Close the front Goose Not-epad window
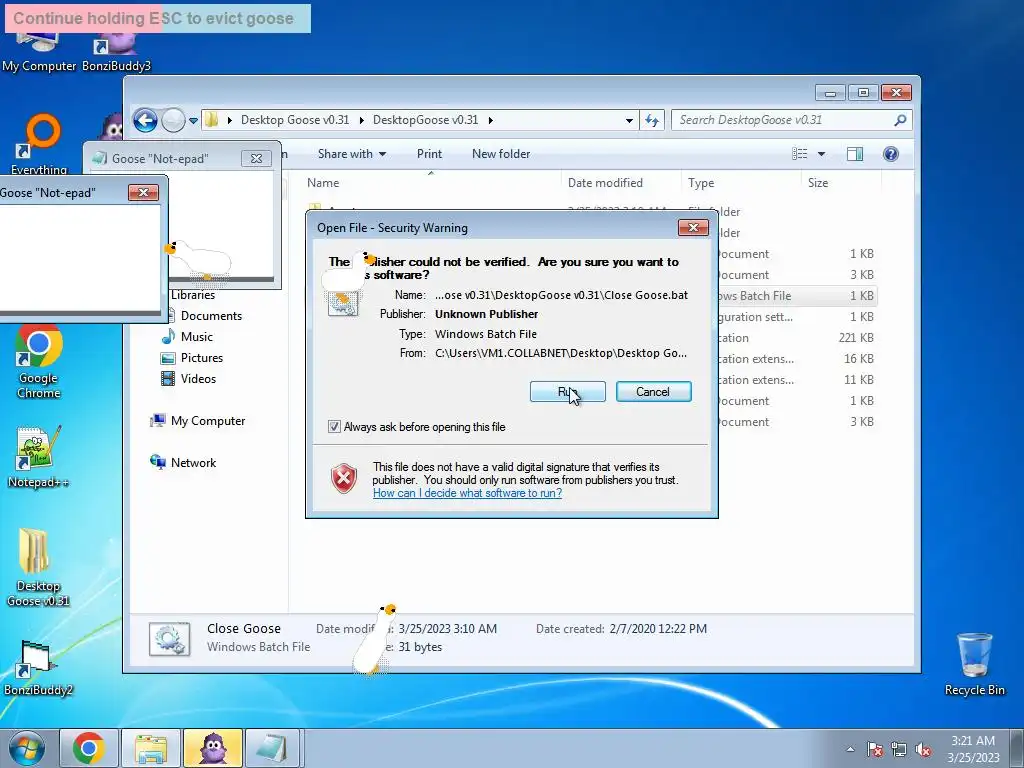Image resolution: width=1024 pixels, height=768 pixels. click(x=143, y=193)
